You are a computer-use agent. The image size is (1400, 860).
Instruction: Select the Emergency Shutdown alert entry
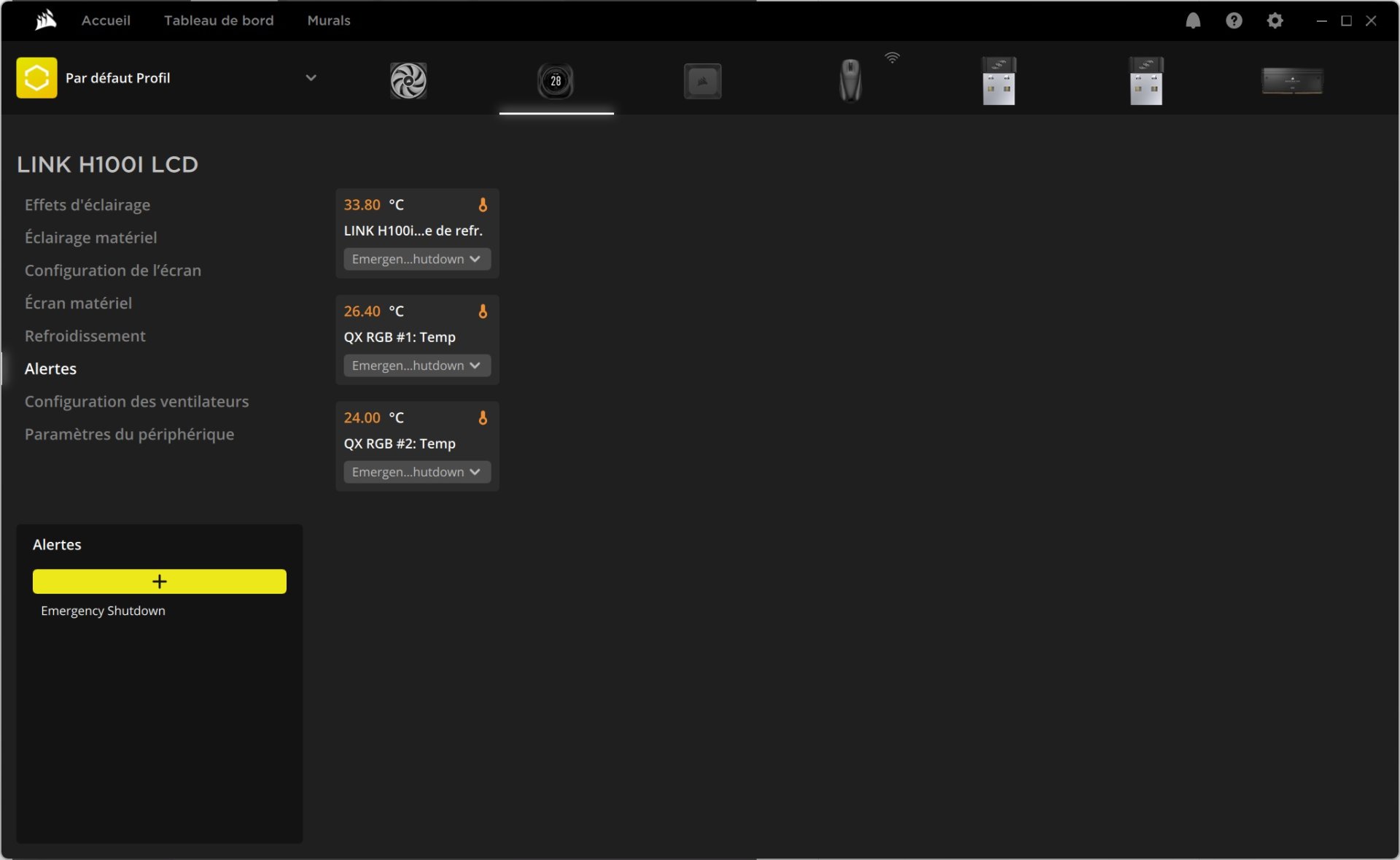tap(103, 611)
